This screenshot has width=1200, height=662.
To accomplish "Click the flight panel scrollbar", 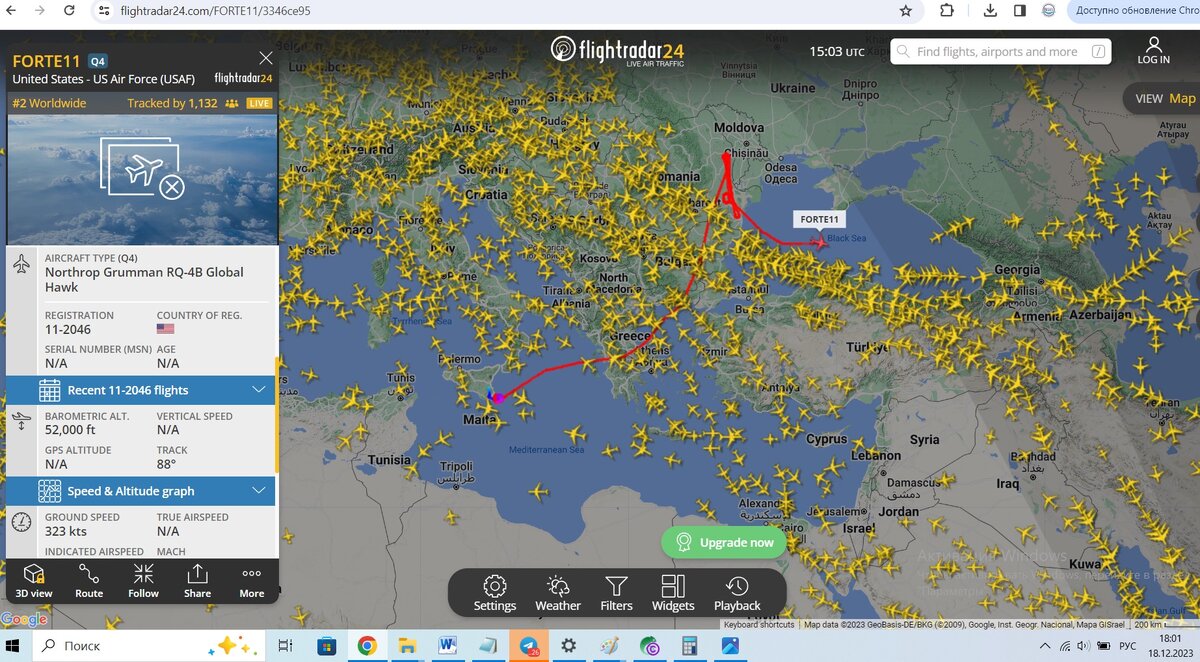I will point(277,415).
